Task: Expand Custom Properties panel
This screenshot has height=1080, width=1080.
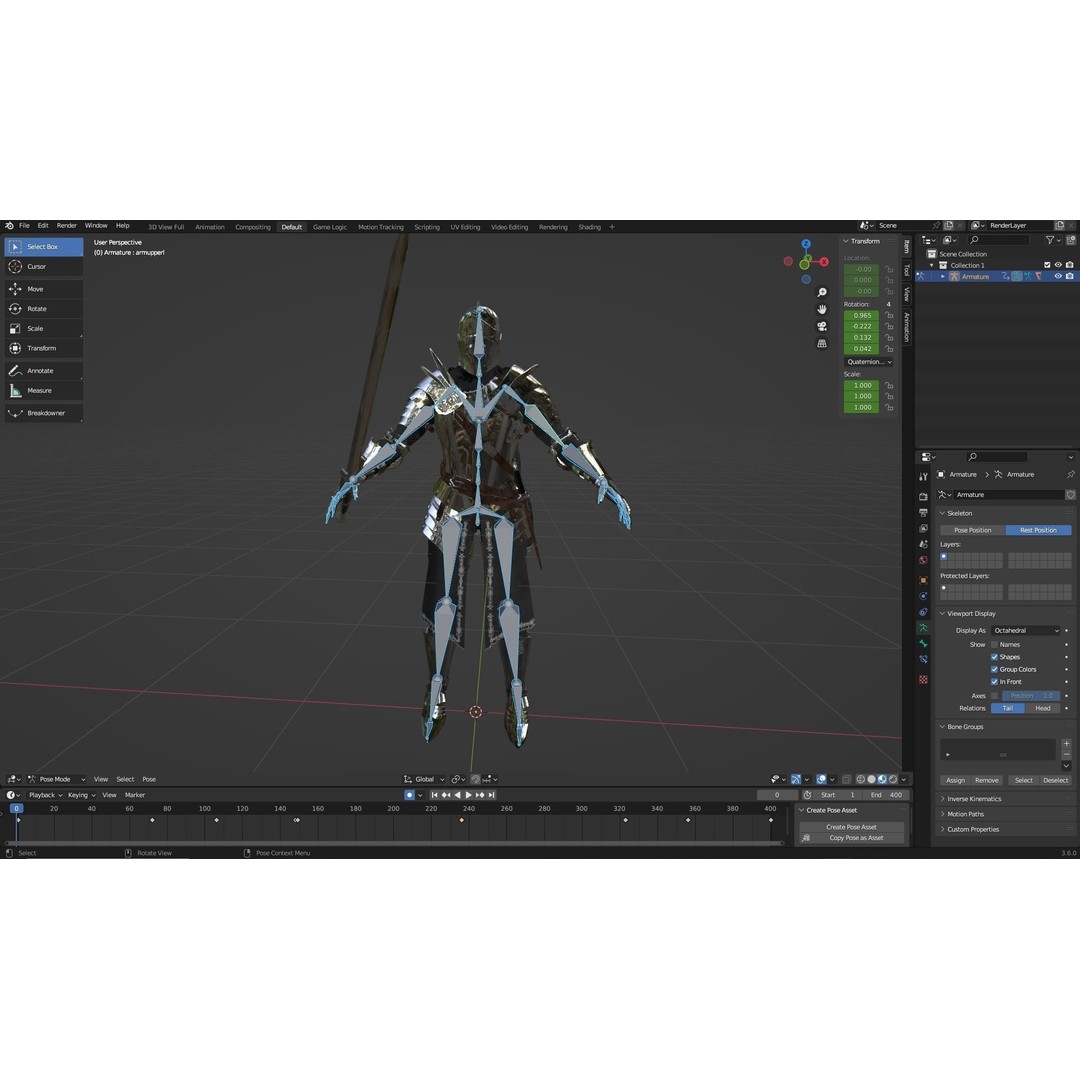Action: click(x=973, y=829)
